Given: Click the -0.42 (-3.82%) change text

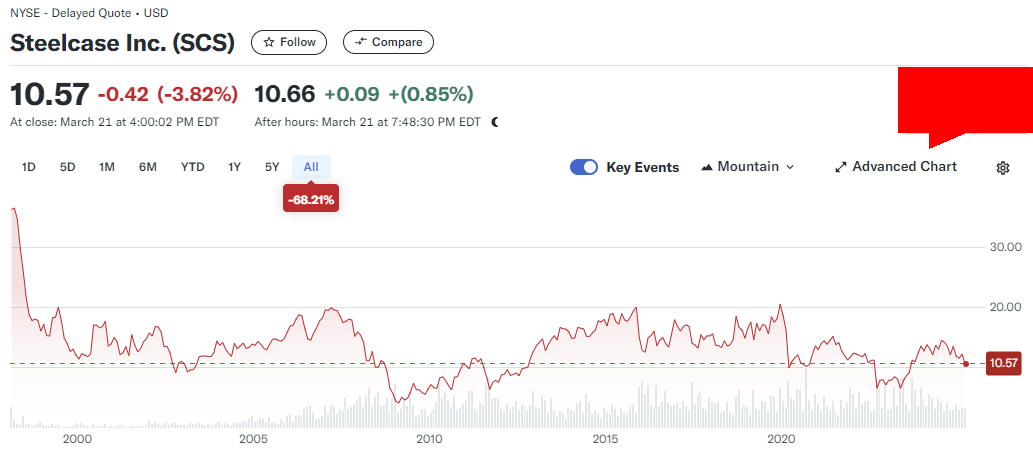Looking at the screenshot, I should [167, 95].
